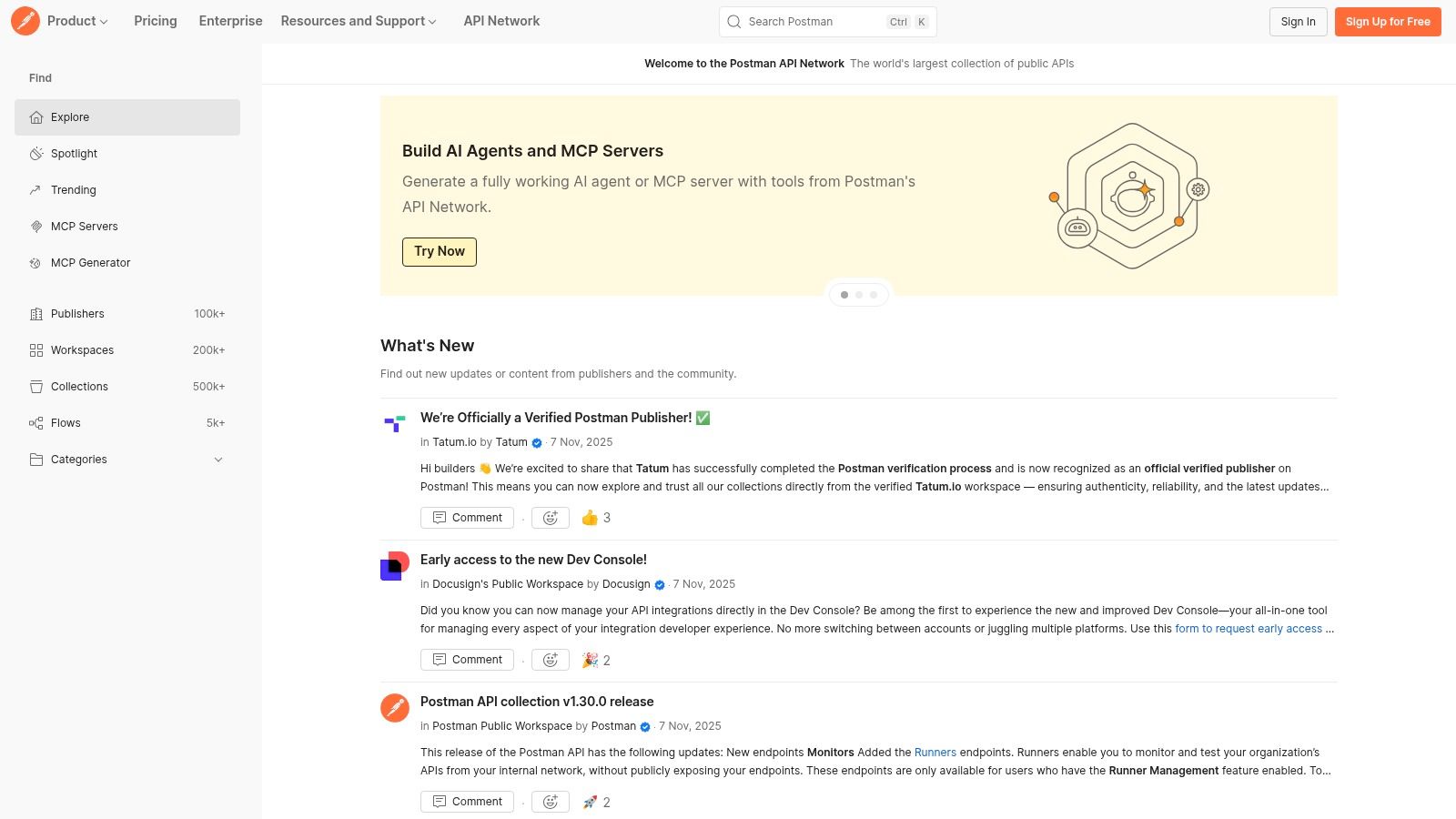The image size is (1456, 819).
Task: Click the Try Now button in the banner
Action: 440,251
